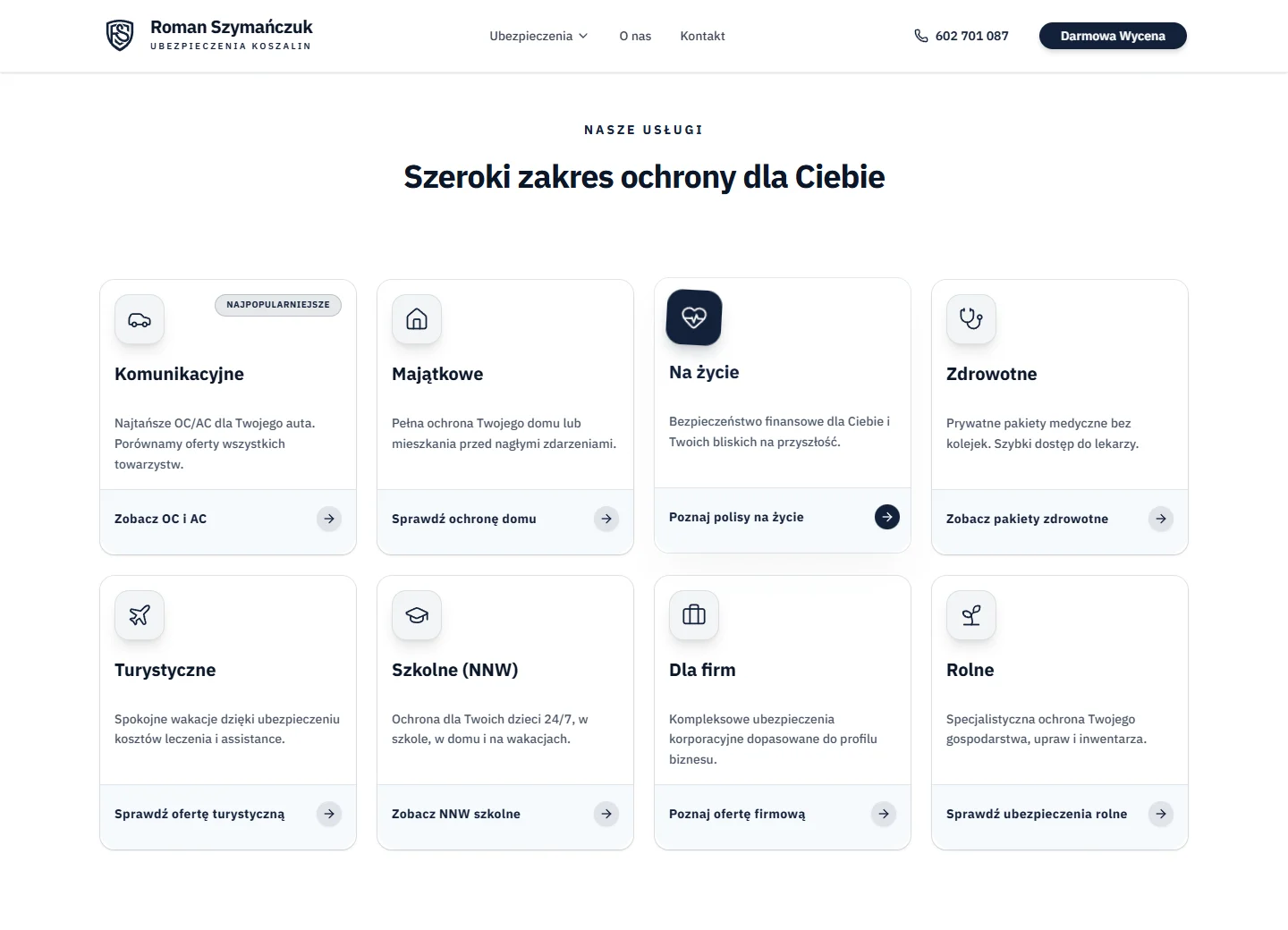Image resolution: width=1288 pixels, height=930 pixels.
Task: Click the briefcase icon on Dla firm card
Action: point(694,615)
